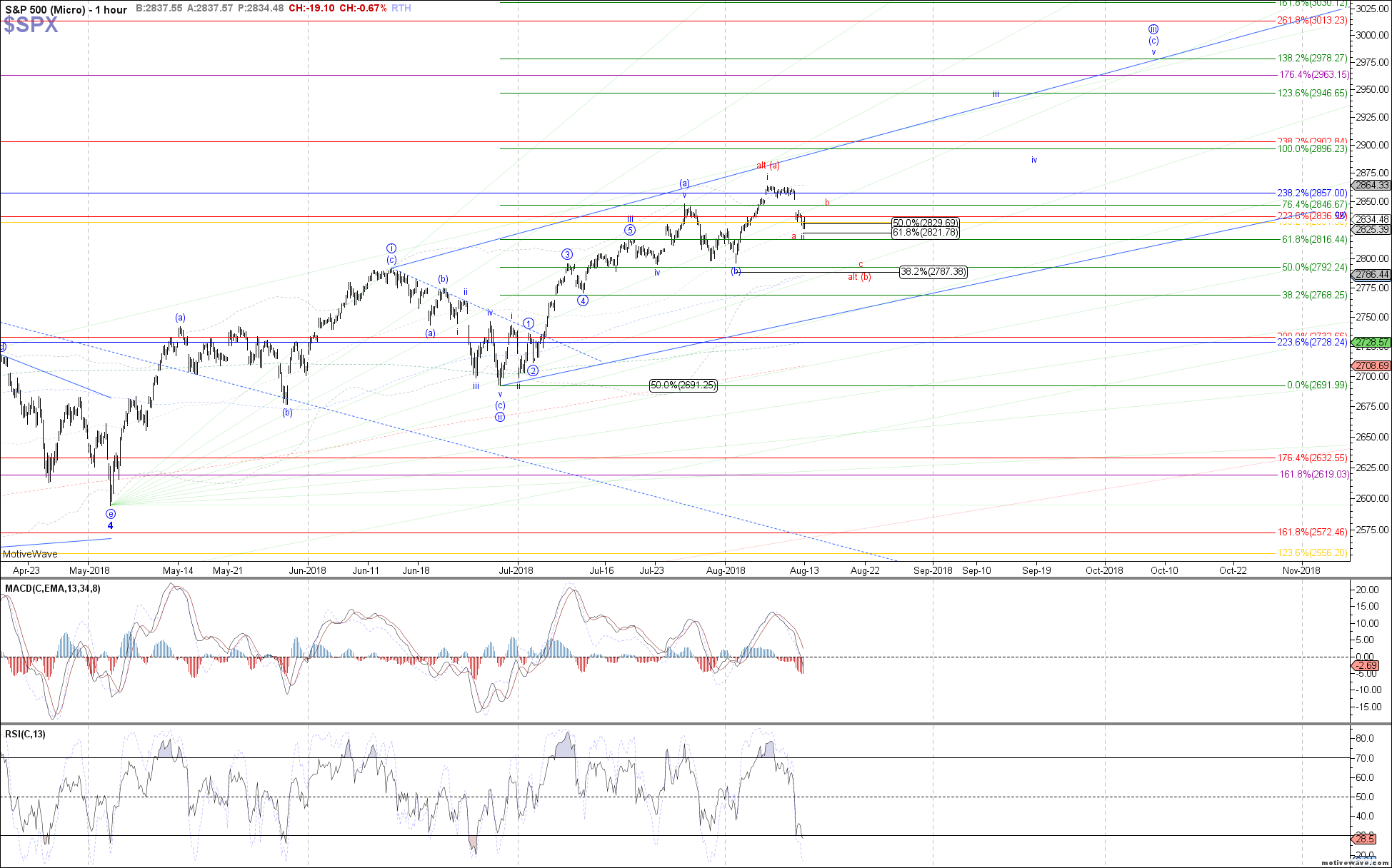Click the bid value B:2837.55
Screen dimensions: 1392x868
[x=159, y=9]
